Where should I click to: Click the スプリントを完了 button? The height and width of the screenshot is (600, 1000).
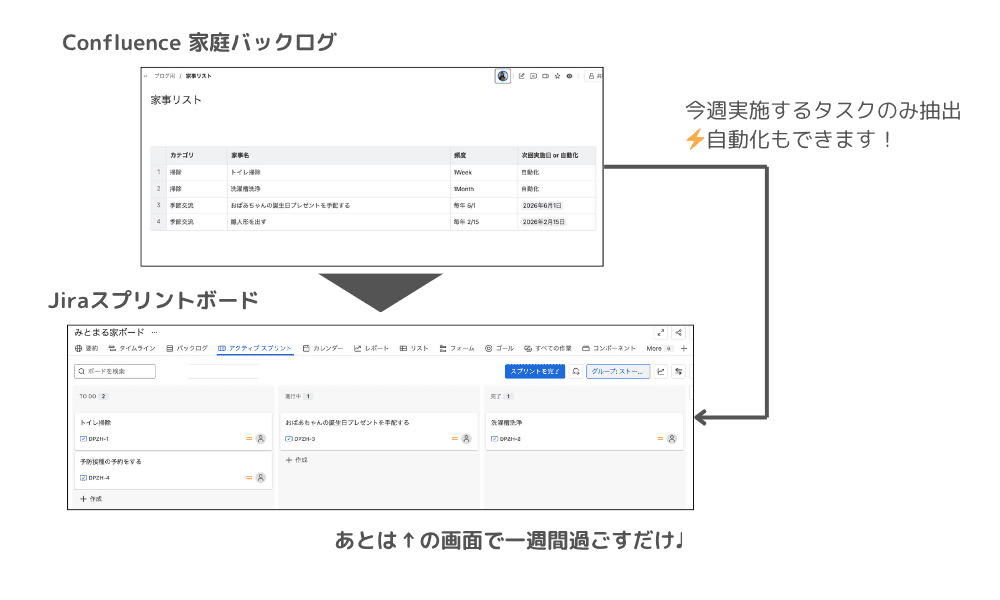(535, 371)
